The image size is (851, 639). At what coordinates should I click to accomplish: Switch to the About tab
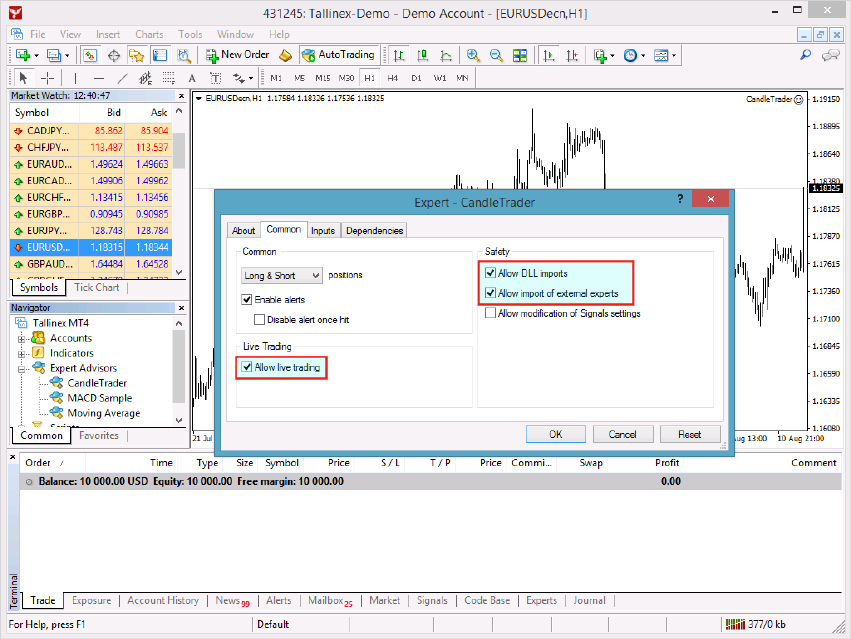243,231
